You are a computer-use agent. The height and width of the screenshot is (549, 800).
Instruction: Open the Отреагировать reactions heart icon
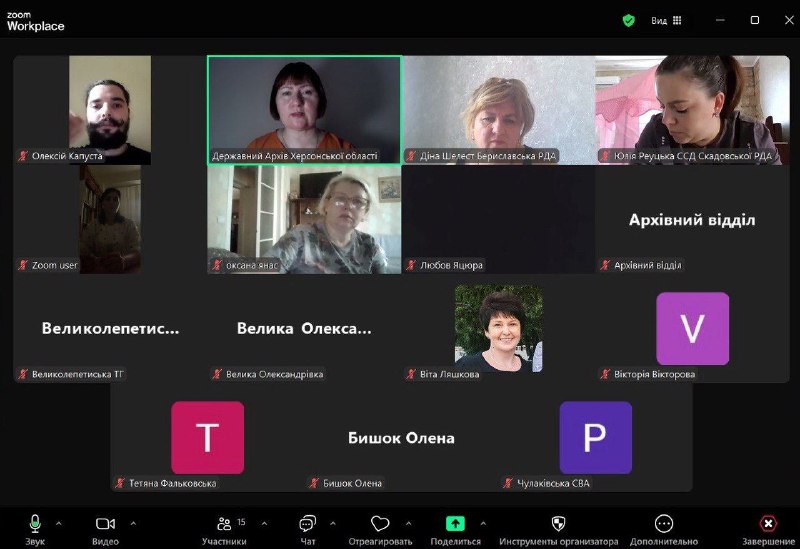379,524
